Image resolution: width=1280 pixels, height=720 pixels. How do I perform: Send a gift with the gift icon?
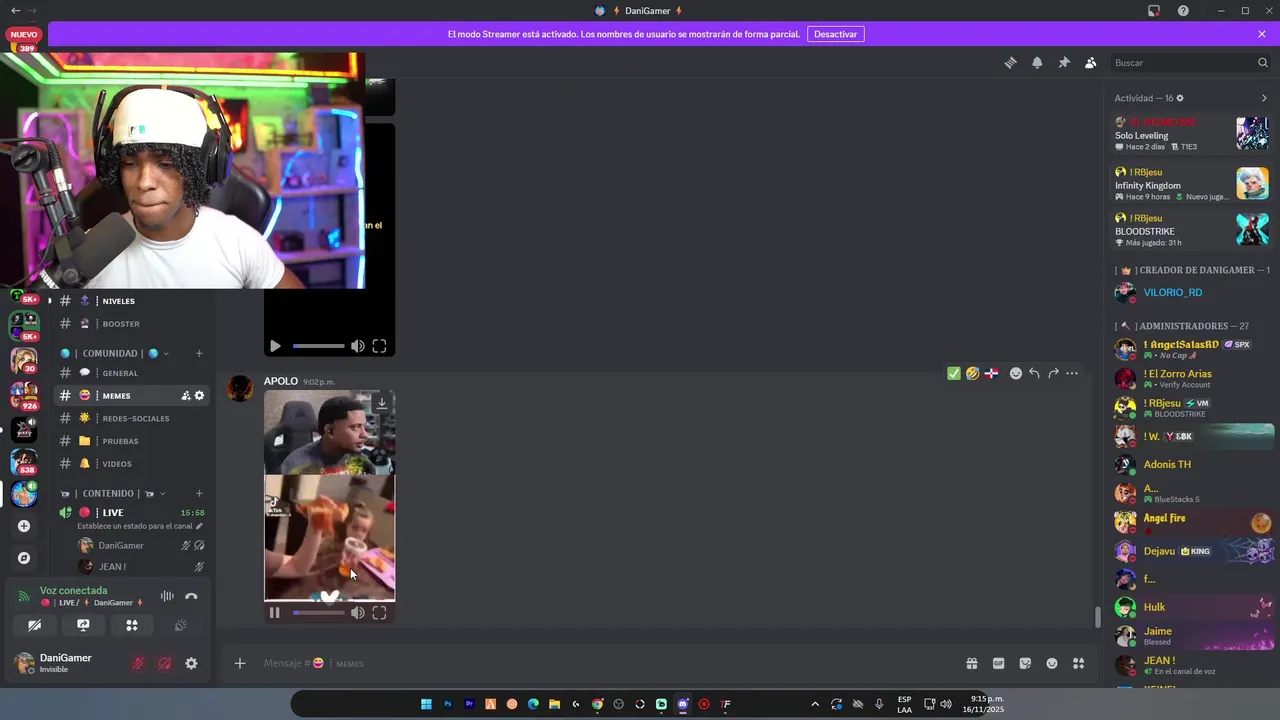(971, 663)
